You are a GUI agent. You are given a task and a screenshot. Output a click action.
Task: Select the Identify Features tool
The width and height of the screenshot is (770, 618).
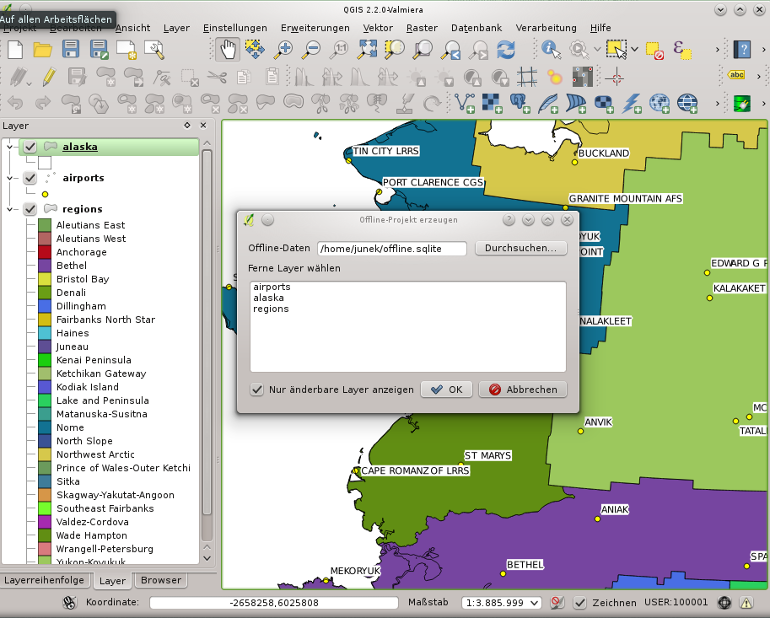pos(551,50)
